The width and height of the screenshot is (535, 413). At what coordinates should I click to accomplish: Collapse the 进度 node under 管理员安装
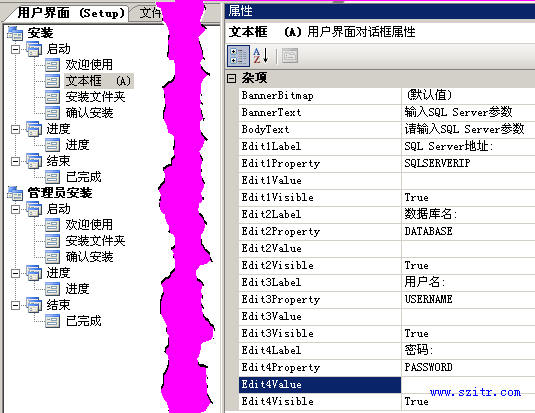(x=15, y=273)
